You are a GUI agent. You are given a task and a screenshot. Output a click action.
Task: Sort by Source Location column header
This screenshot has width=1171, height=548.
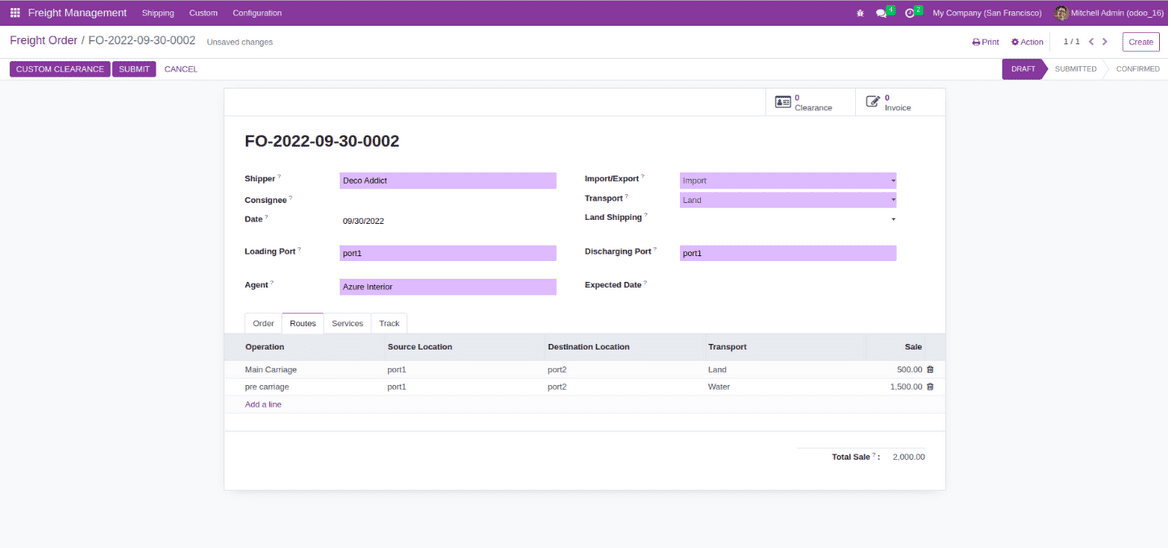coord(420,347)
